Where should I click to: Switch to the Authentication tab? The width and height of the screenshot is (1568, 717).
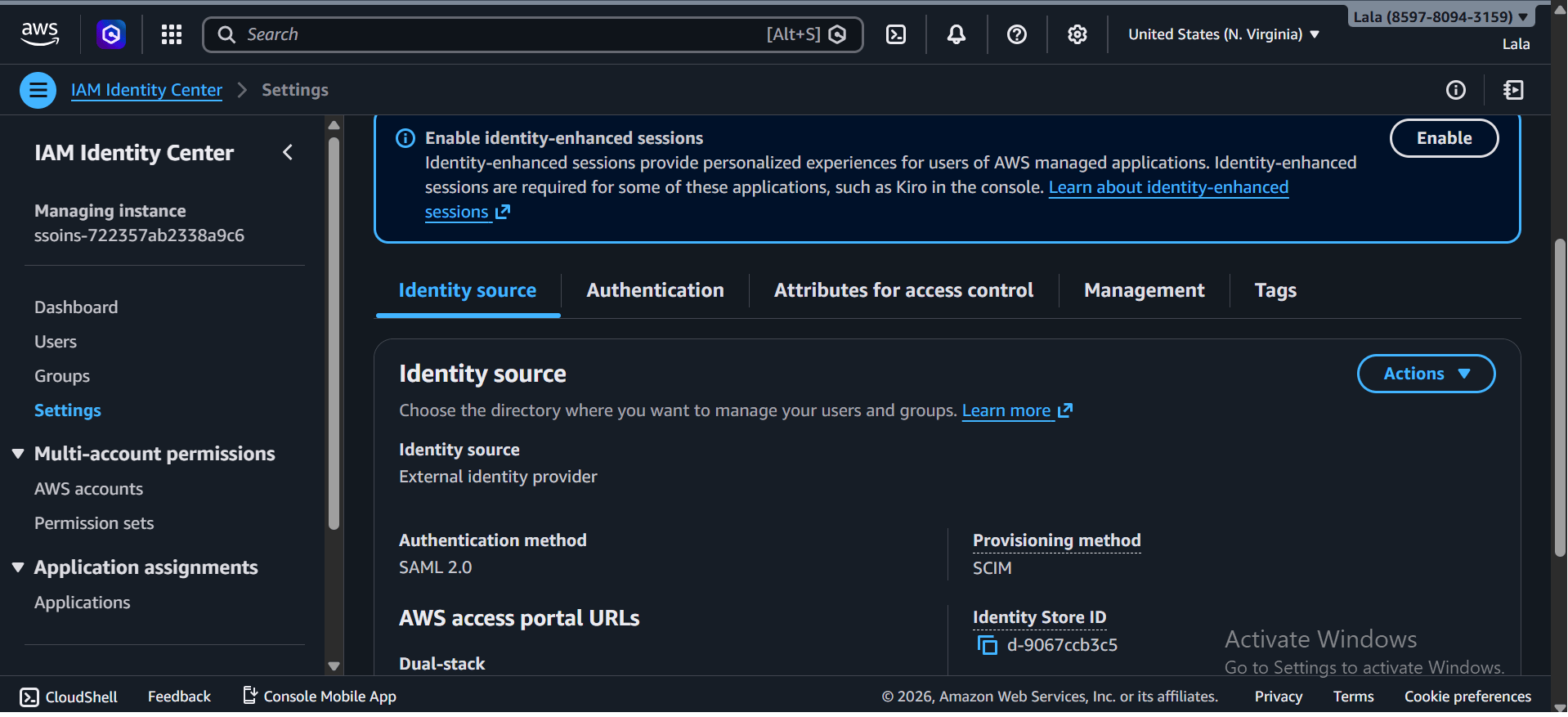pyautogui.click(x=655, y=290)
